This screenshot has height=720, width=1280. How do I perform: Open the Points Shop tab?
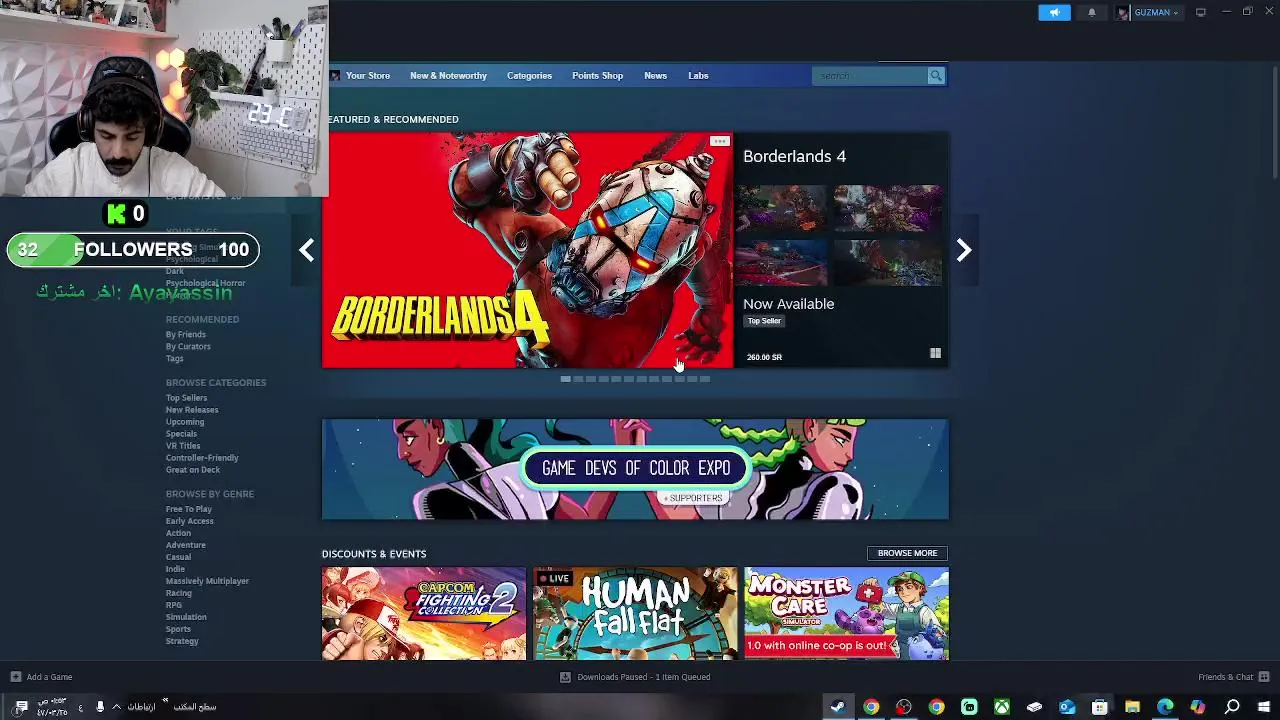click(597, 75)
